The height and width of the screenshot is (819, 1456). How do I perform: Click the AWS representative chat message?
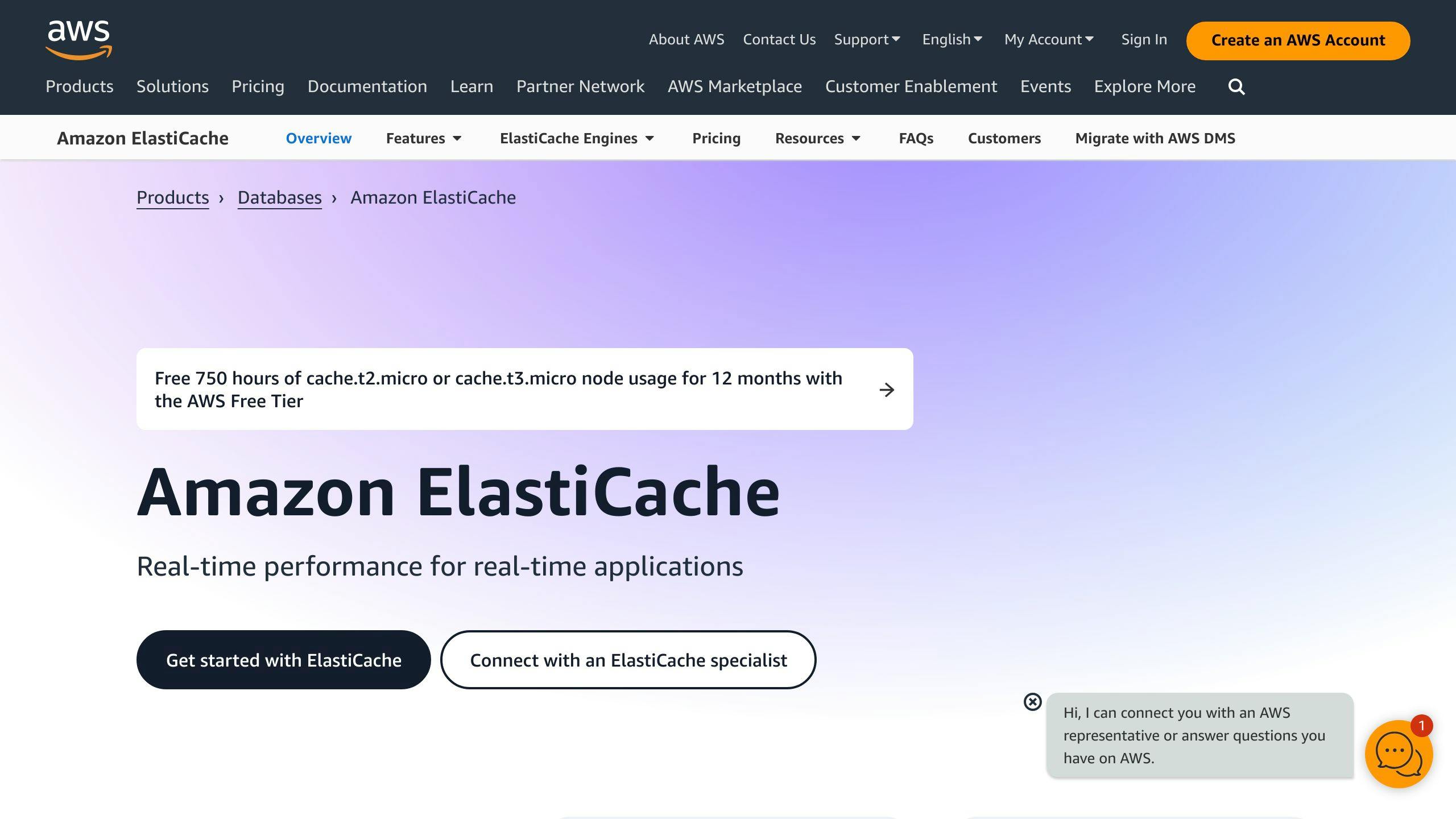(1199, 735)
